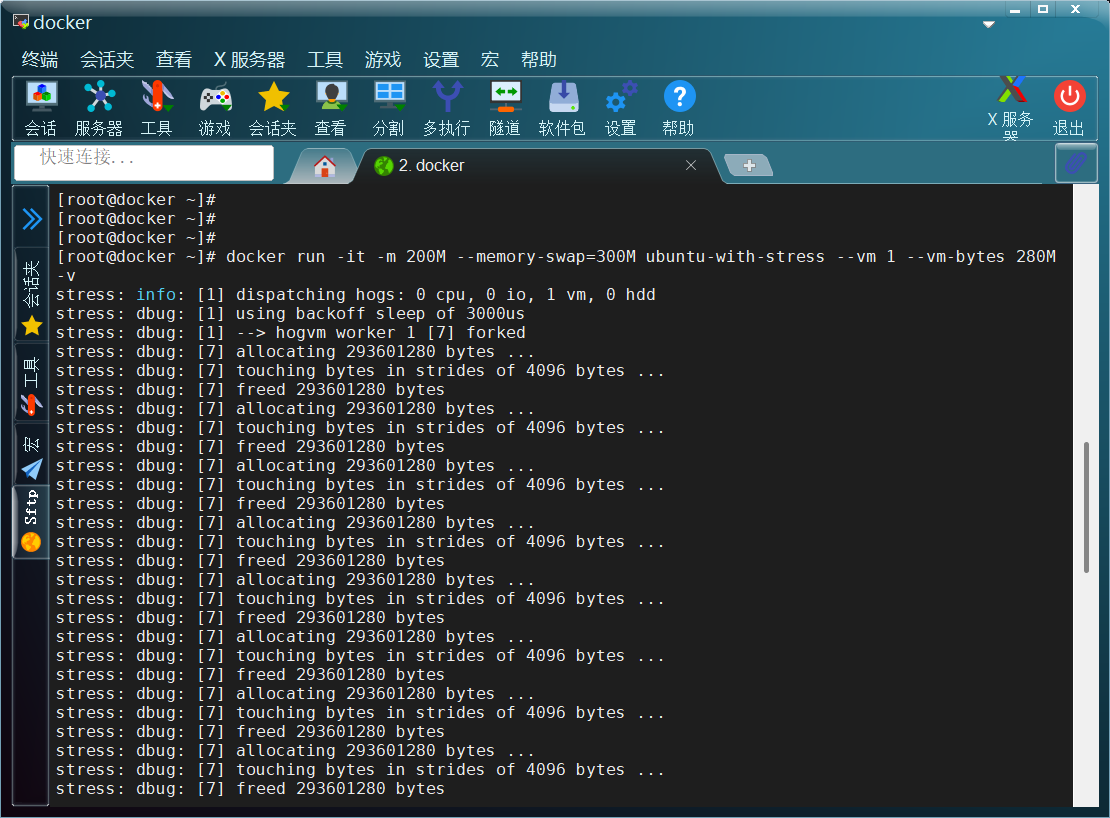Add a new tab with plus button
This screenshot has height=818, width=1110.
(749, 166)
